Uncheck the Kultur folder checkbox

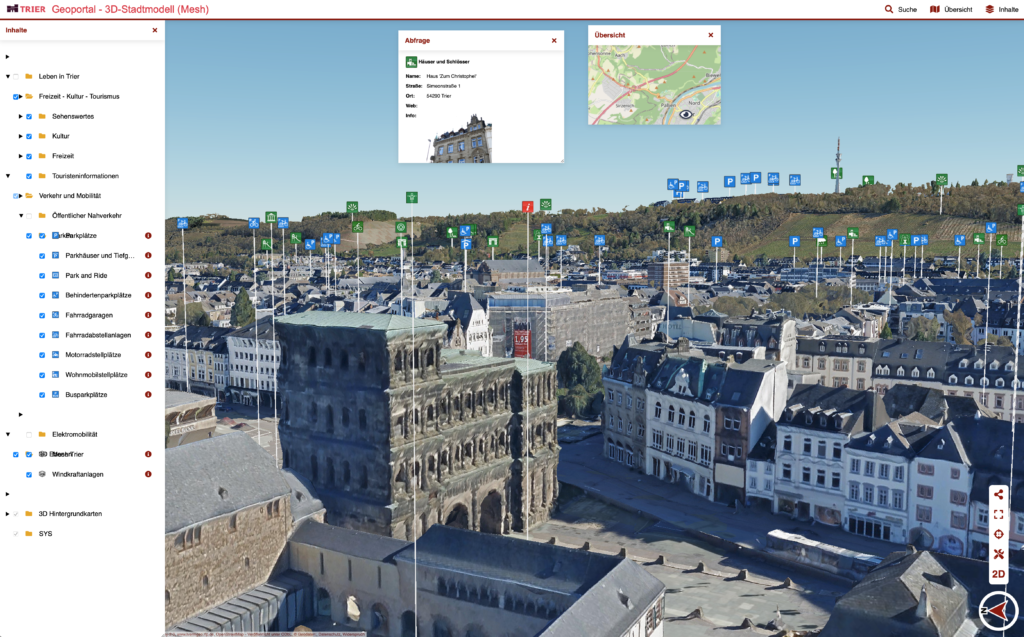(x=29, y=136)
